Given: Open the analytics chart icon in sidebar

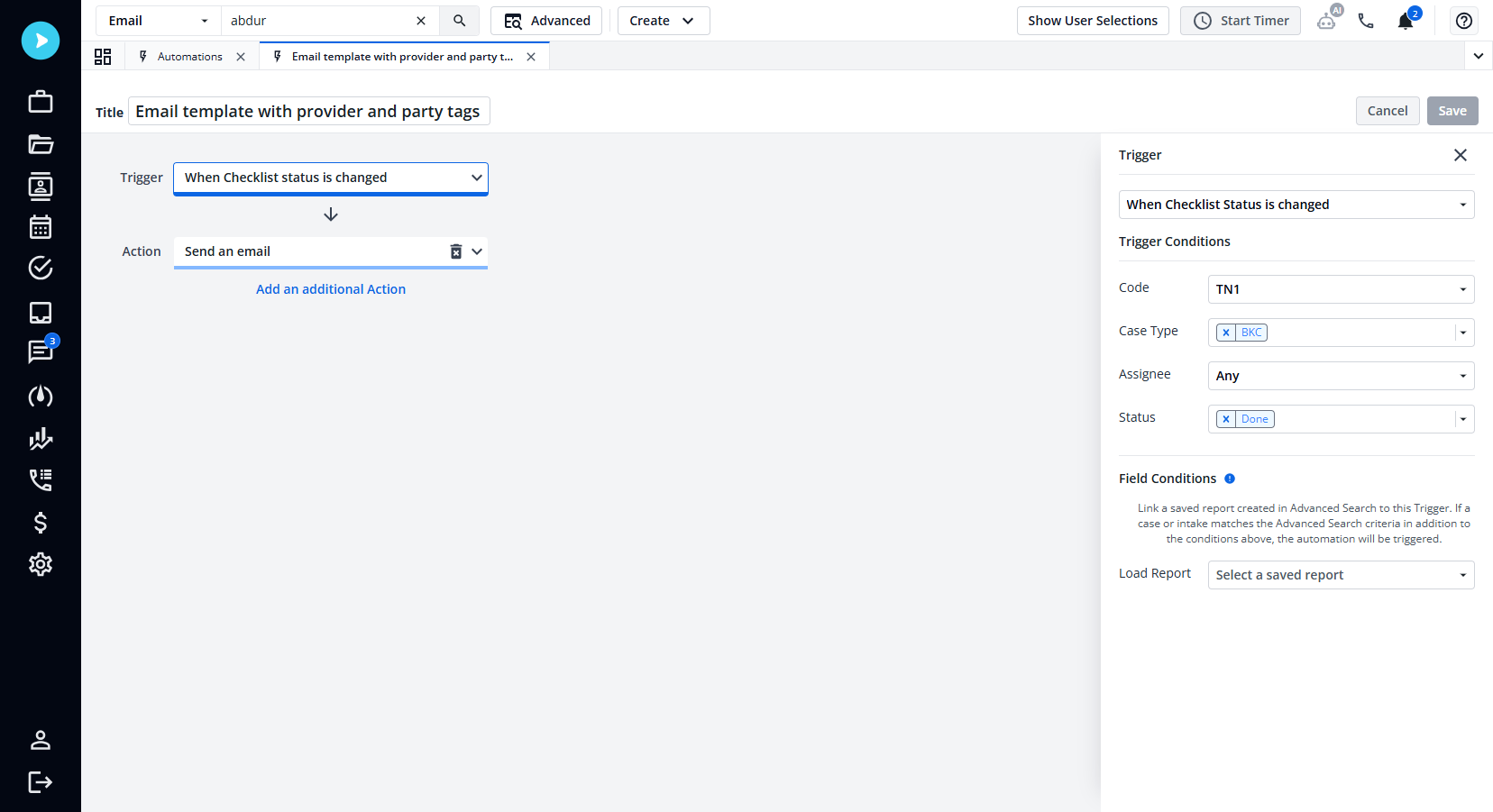Looking at the screenshot, I should (40, 439).
